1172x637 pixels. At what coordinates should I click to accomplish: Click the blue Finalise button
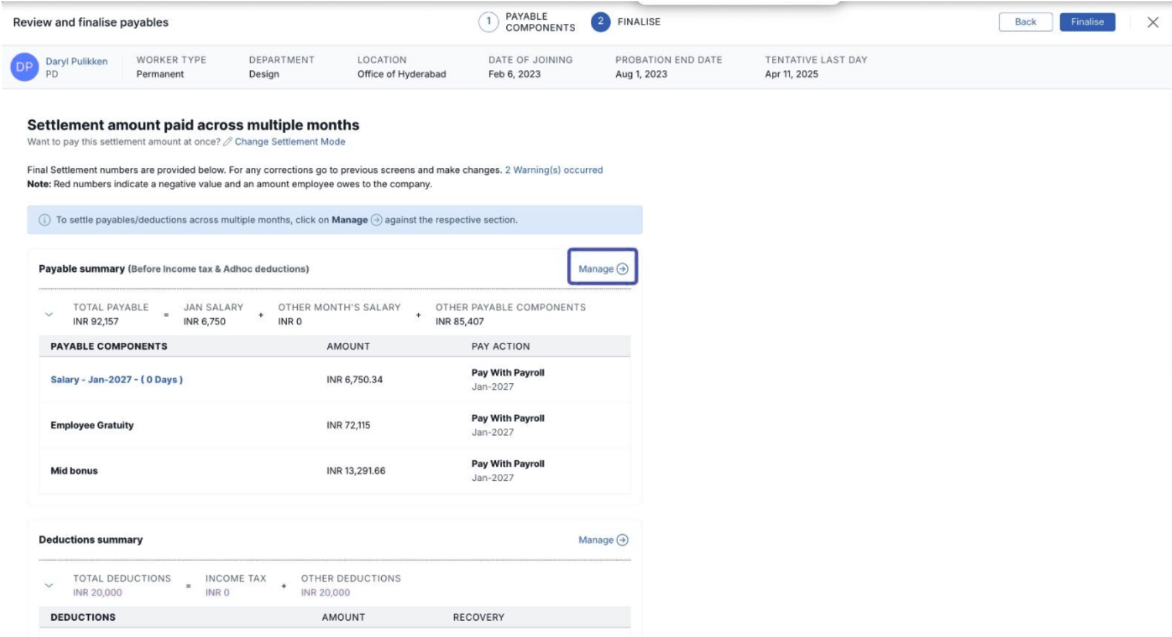[x=1087, y=22]
